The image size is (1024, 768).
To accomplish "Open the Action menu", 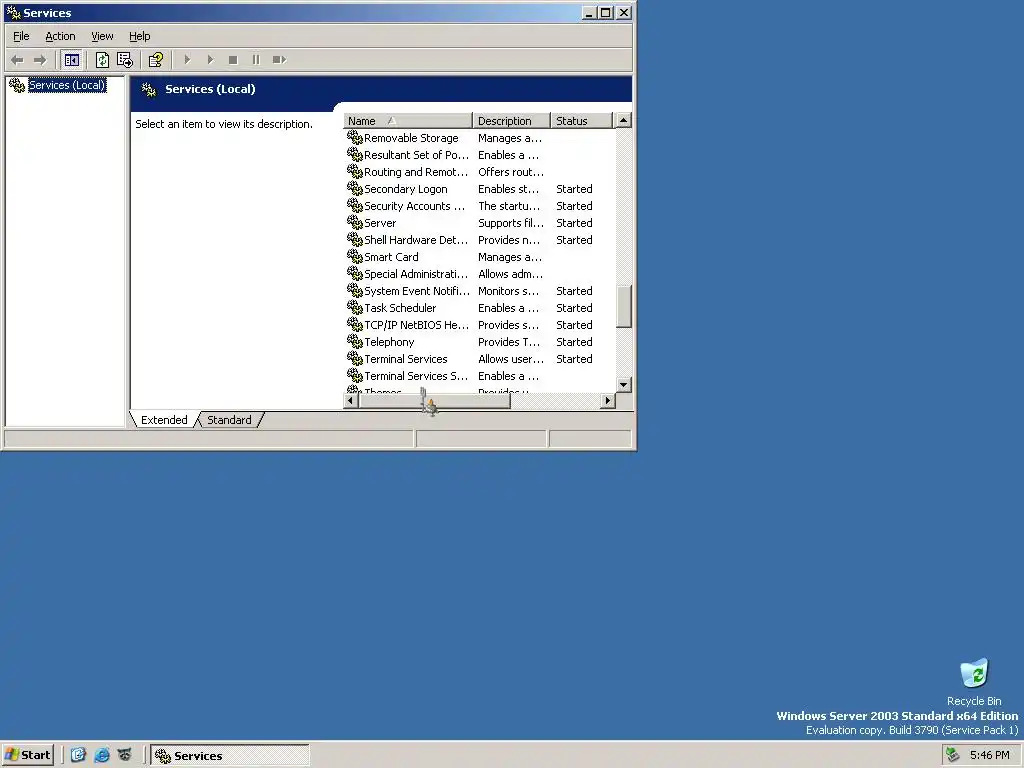I will 60,37.
